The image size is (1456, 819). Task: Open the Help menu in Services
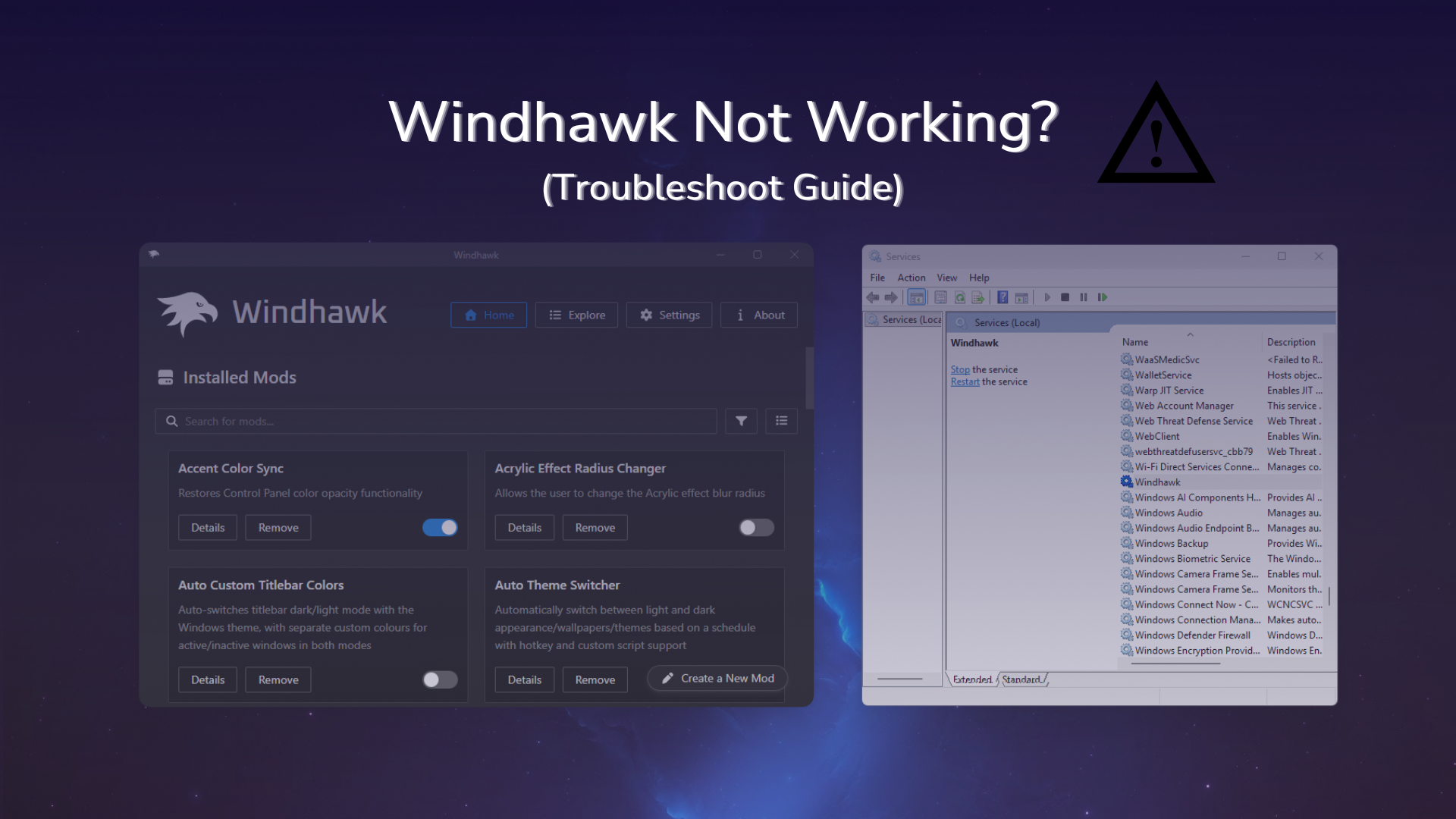point(979,278)
